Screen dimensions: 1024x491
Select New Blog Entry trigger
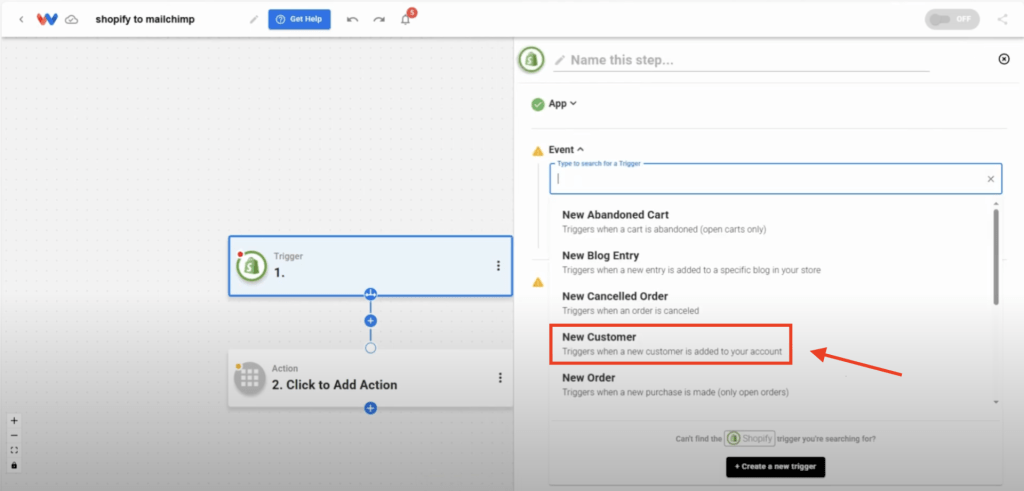[x=771, y=262]
